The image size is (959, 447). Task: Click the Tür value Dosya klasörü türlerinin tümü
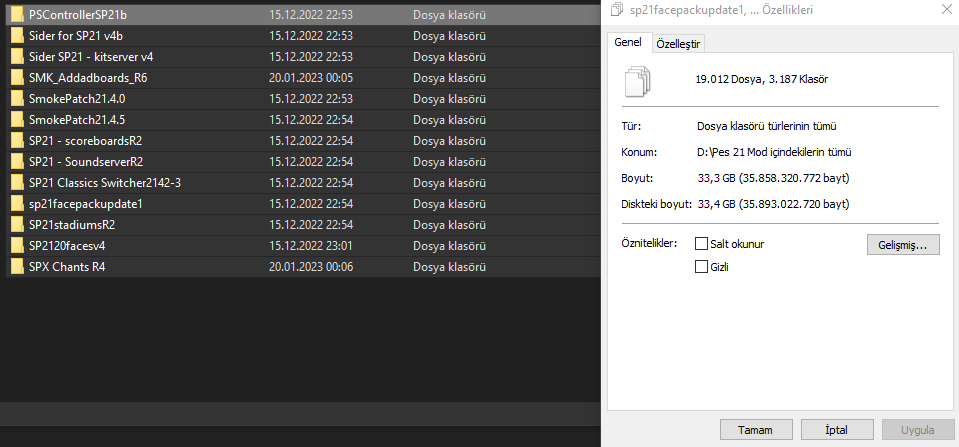766,127
